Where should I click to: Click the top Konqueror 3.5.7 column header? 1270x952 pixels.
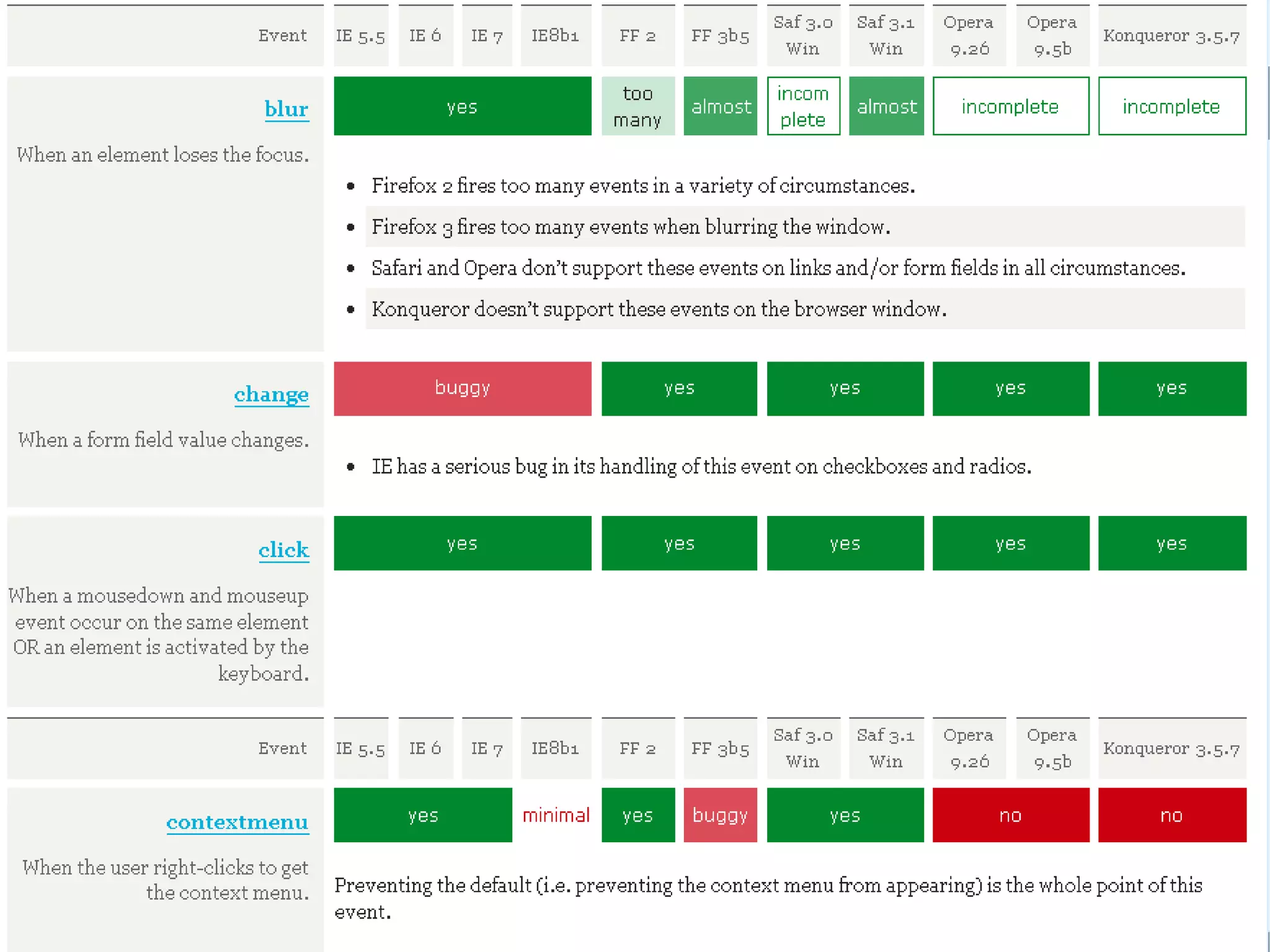point(1171,36)
